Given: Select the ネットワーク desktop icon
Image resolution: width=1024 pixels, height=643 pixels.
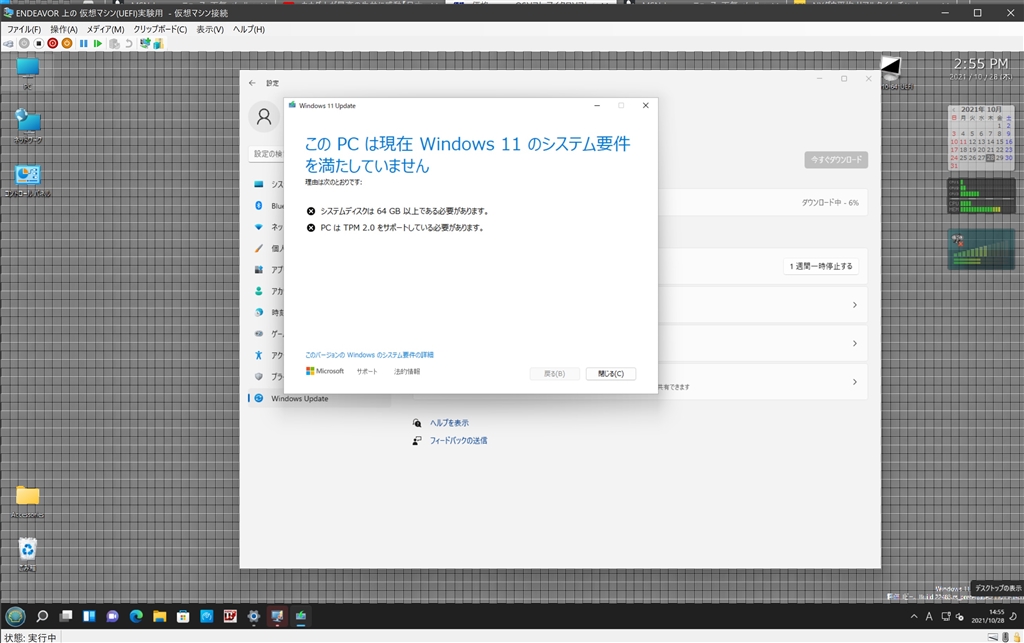Looking at the screenshot, I should point(27,126).
